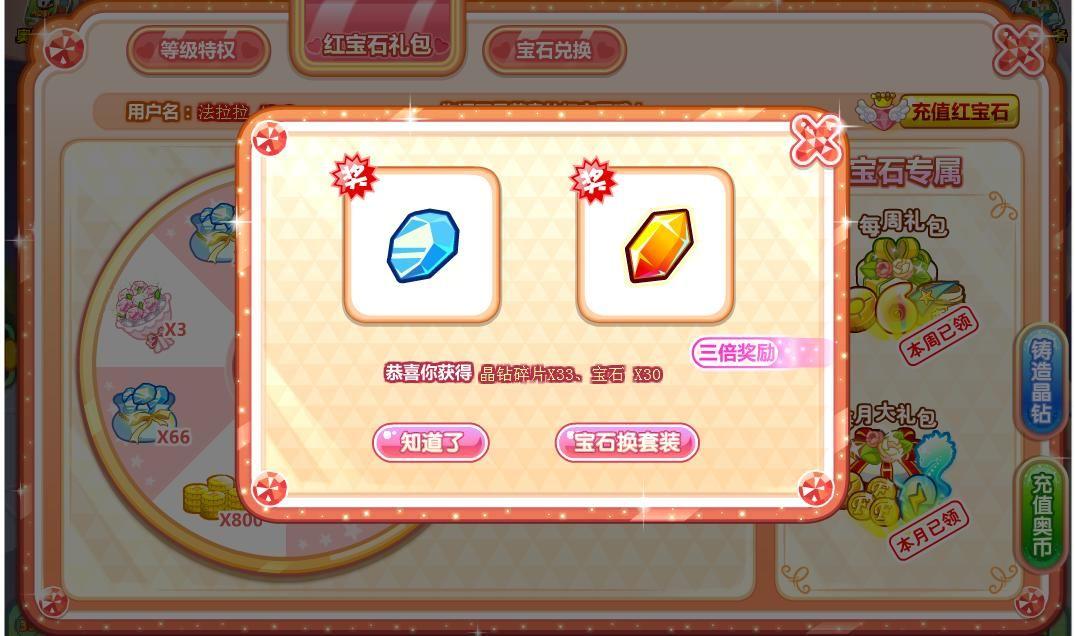Select the orange gem reward icon

click(x=659, y=245)
